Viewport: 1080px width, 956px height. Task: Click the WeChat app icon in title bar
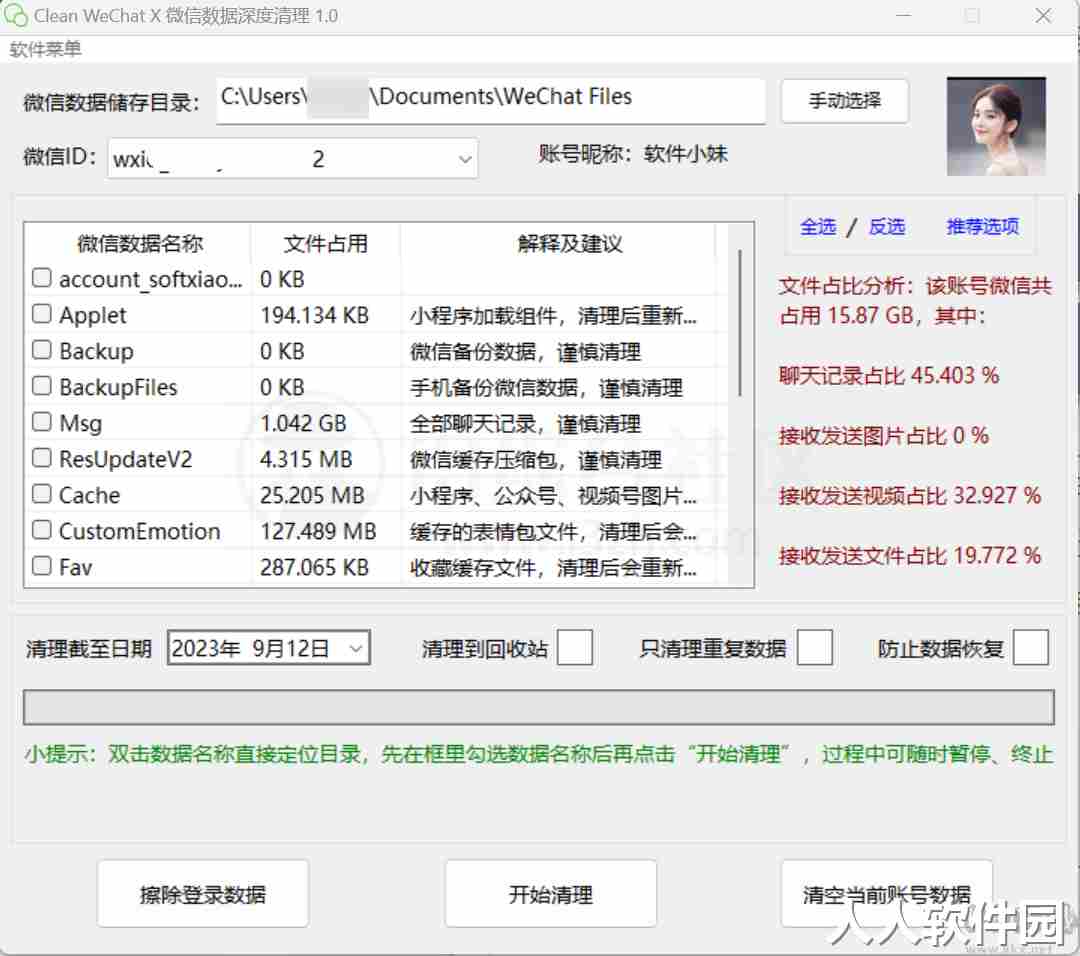click(x=16, y=15)
